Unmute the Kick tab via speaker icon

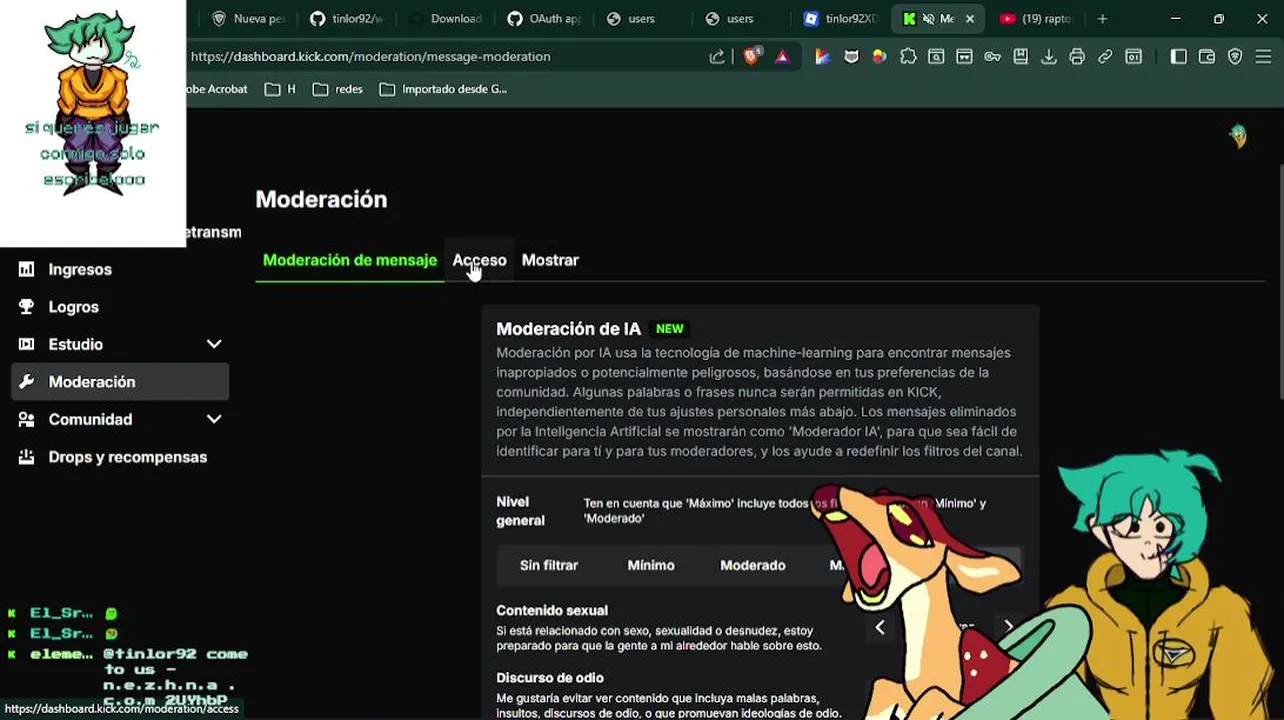[928, 19]
